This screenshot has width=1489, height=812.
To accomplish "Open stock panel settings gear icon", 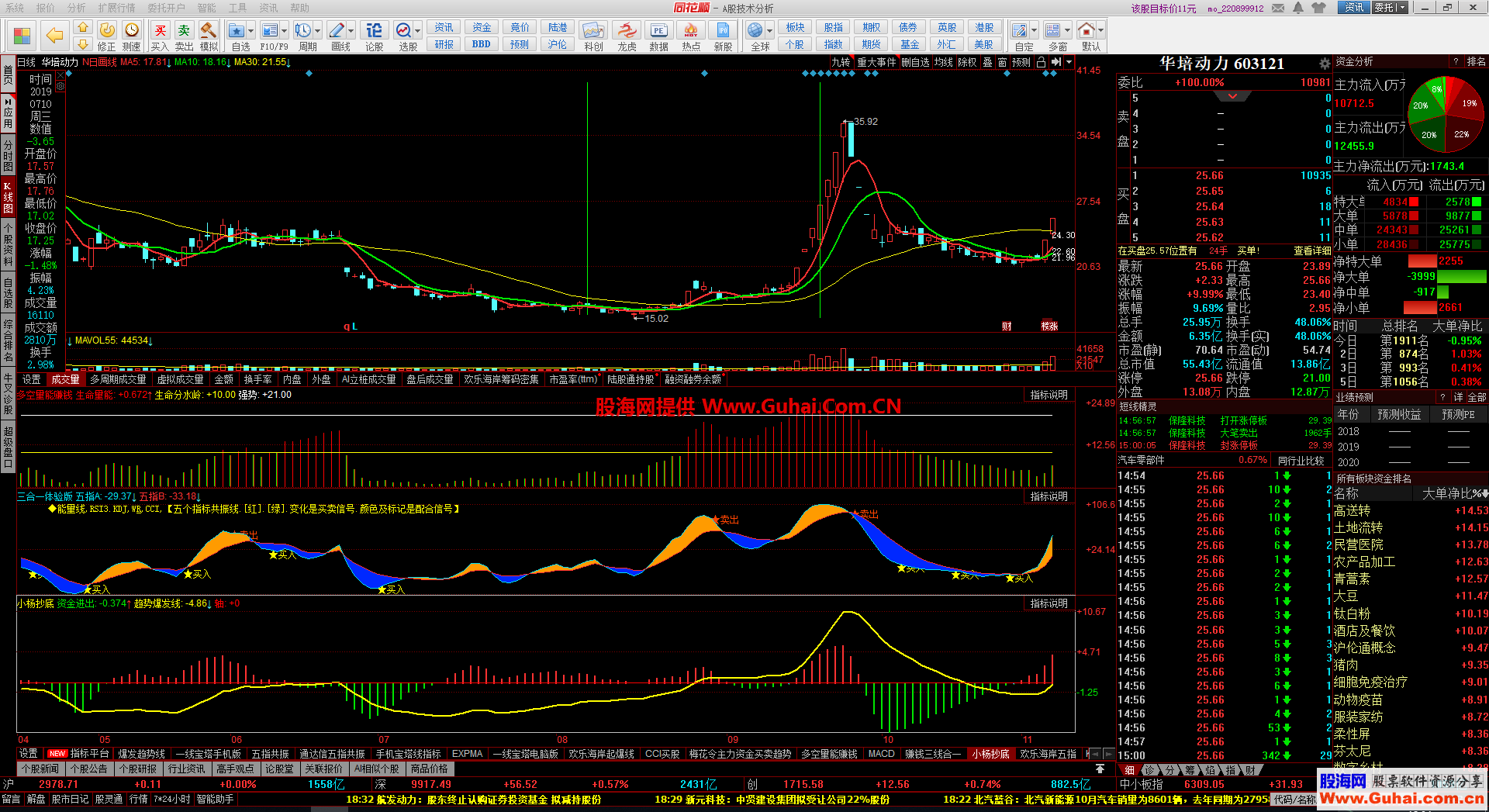I will click(1325, 64).
